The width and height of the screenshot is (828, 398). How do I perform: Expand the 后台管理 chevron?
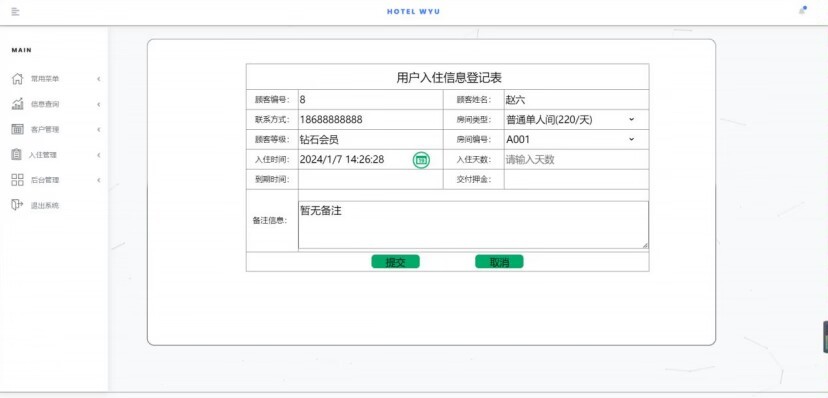click(x=99, y=181)
